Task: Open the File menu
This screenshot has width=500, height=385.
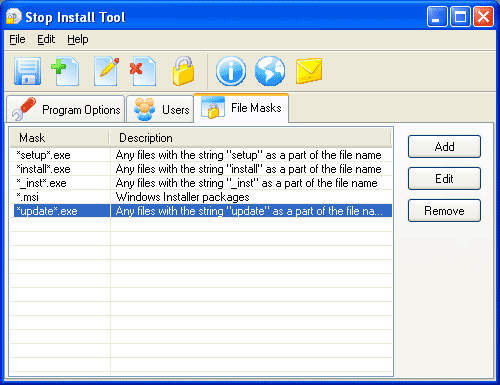Action: (x=17, y=39)
